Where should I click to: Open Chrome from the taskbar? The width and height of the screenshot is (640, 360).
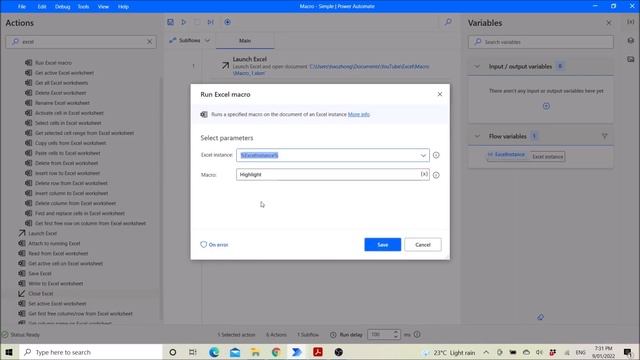pos(276,352)
